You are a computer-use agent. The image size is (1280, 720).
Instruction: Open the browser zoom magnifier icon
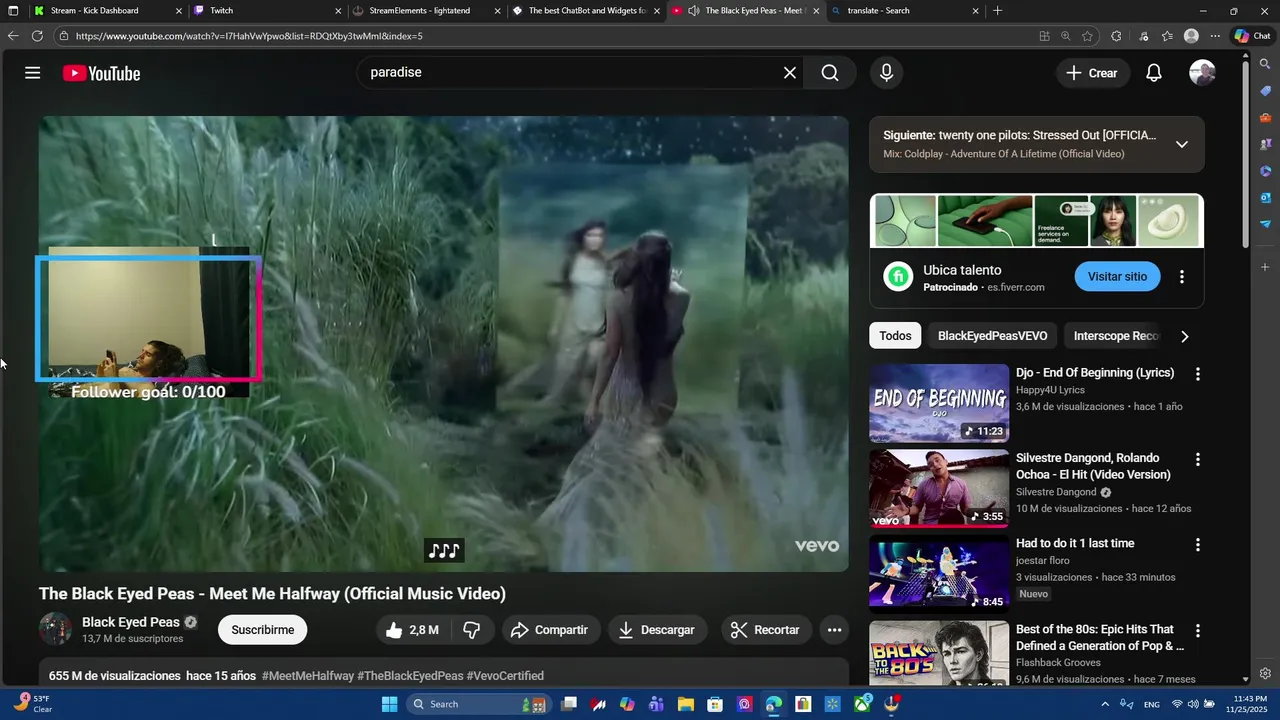pyautogui.click(x=1066, y=36)
